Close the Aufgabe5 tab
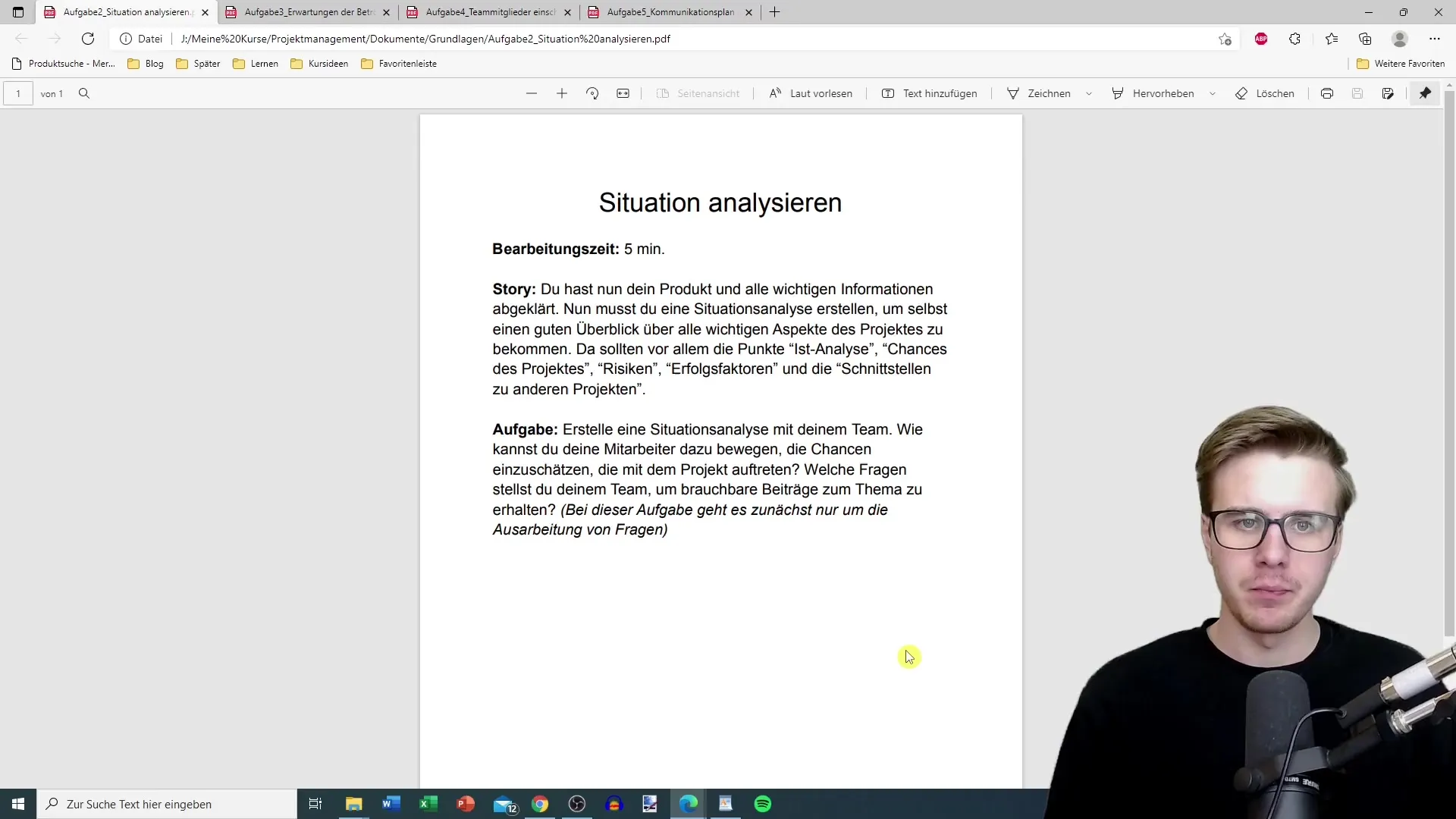The width and height of the screenshot is (1456, 819). click(x=749, y=12)
